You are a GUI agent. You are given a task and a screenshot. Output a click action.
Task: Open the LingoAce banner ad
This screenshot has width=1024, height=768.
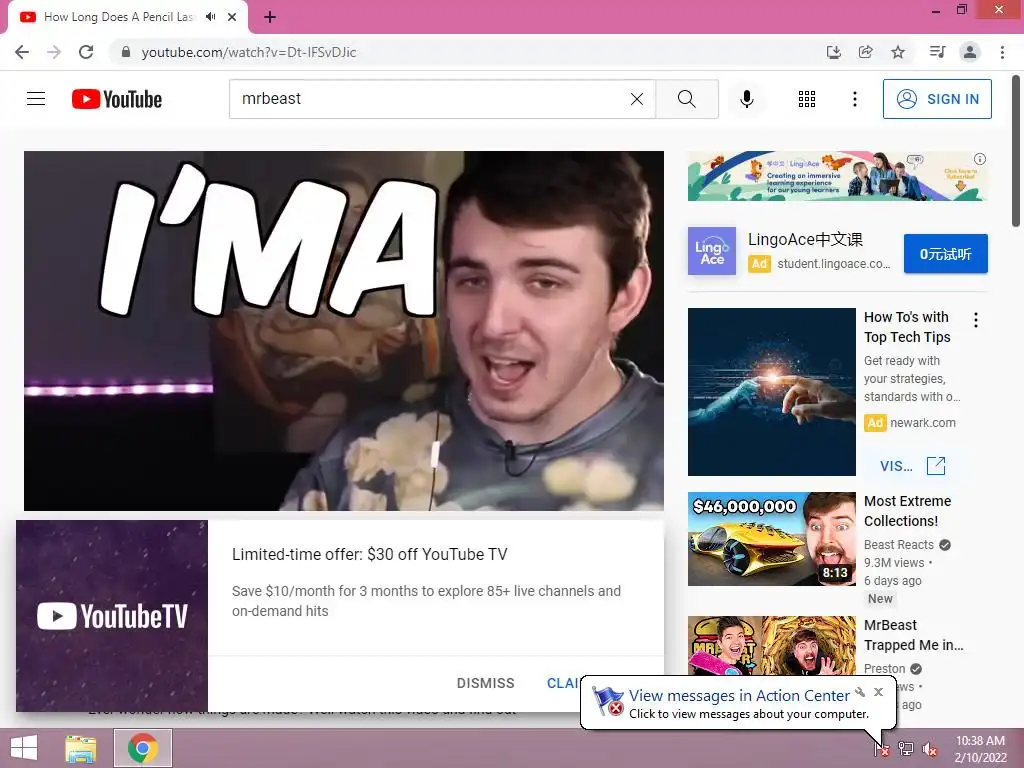pos(837,176)
